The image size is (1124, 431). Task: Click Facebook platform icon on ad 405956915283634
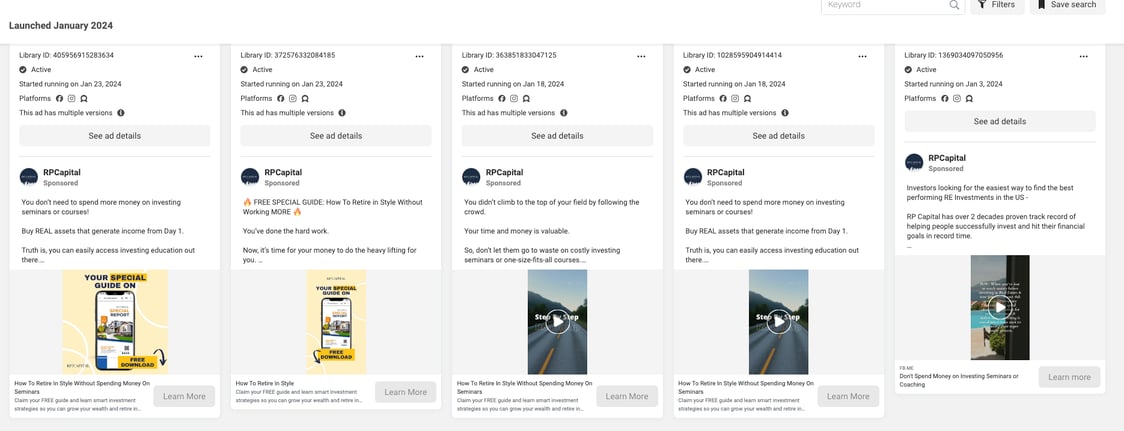(x=59, y=99)
